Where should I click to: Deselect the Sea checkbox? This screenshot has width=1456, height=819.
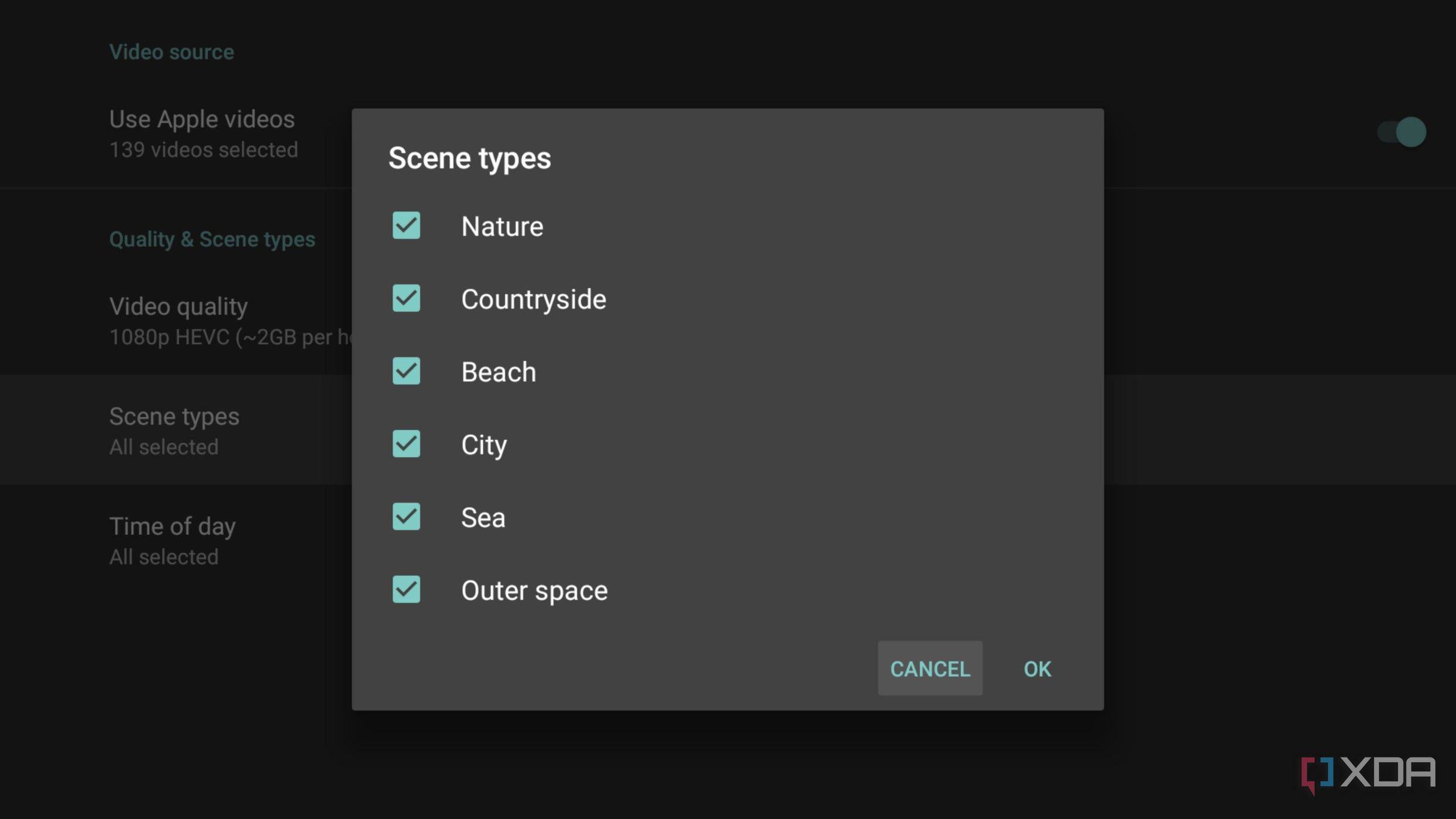406,517
